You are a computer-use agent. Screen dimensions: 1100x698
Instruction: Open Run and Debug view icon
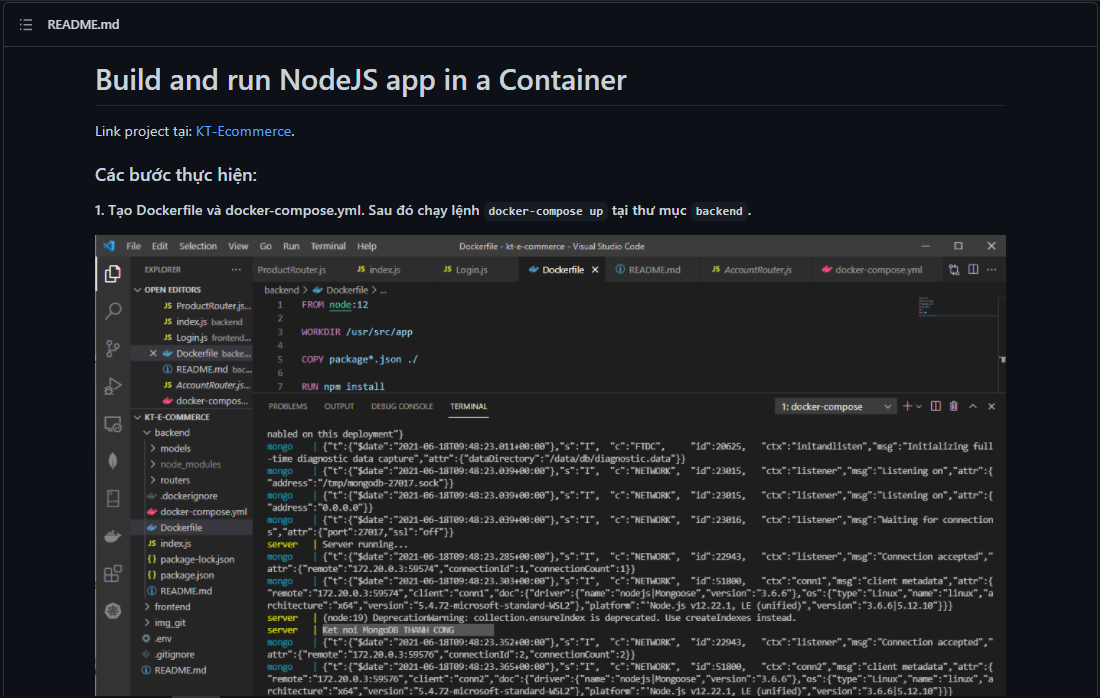click(x=113, y=386)
